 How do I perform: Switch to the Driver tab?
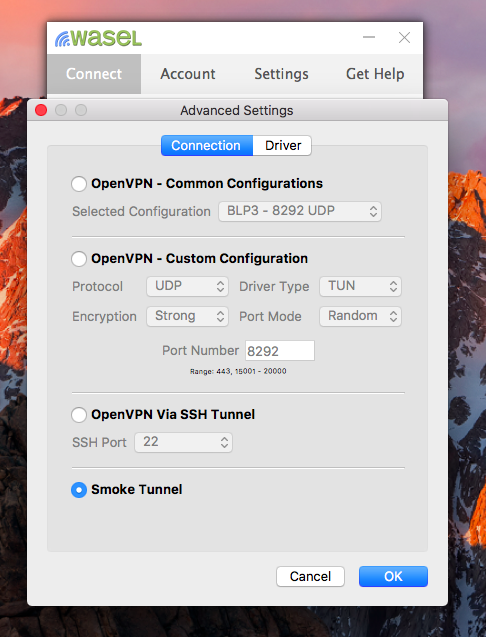(282, 145)
